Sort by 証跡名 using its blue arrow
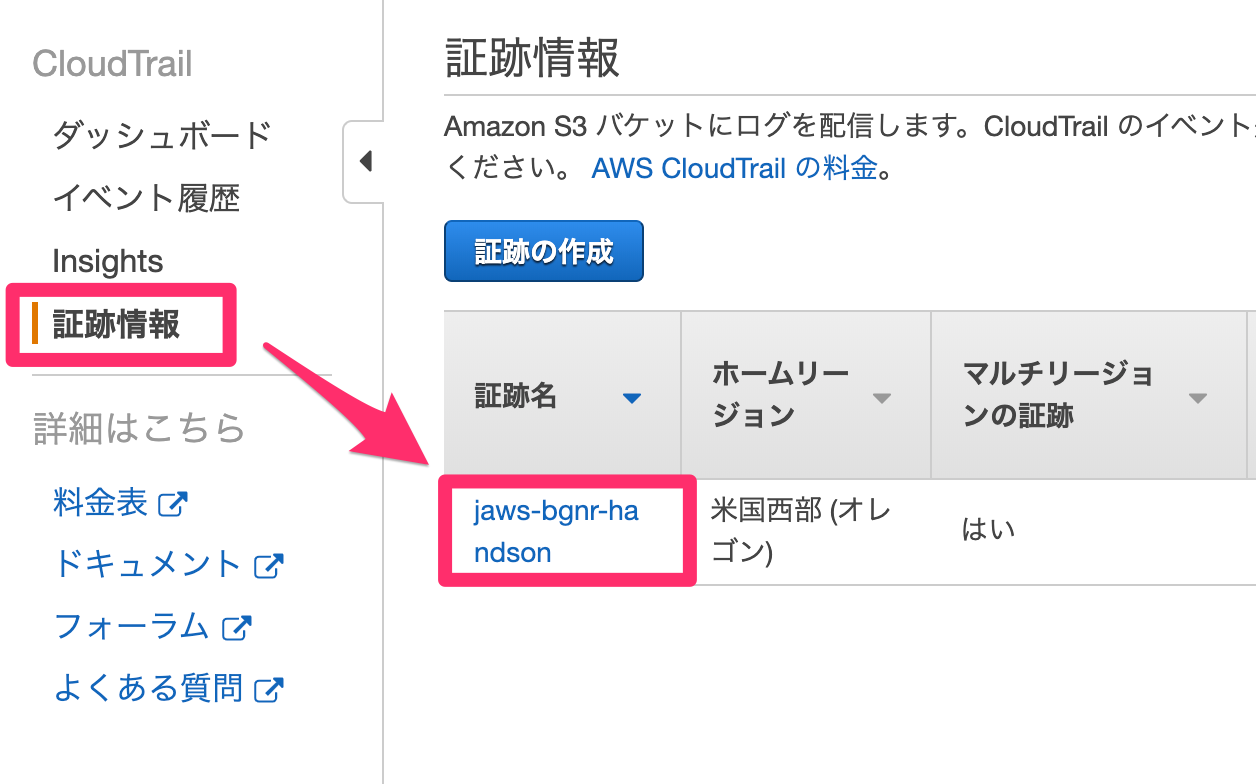The image size is (1256, 784). click(x=631, y=398)
